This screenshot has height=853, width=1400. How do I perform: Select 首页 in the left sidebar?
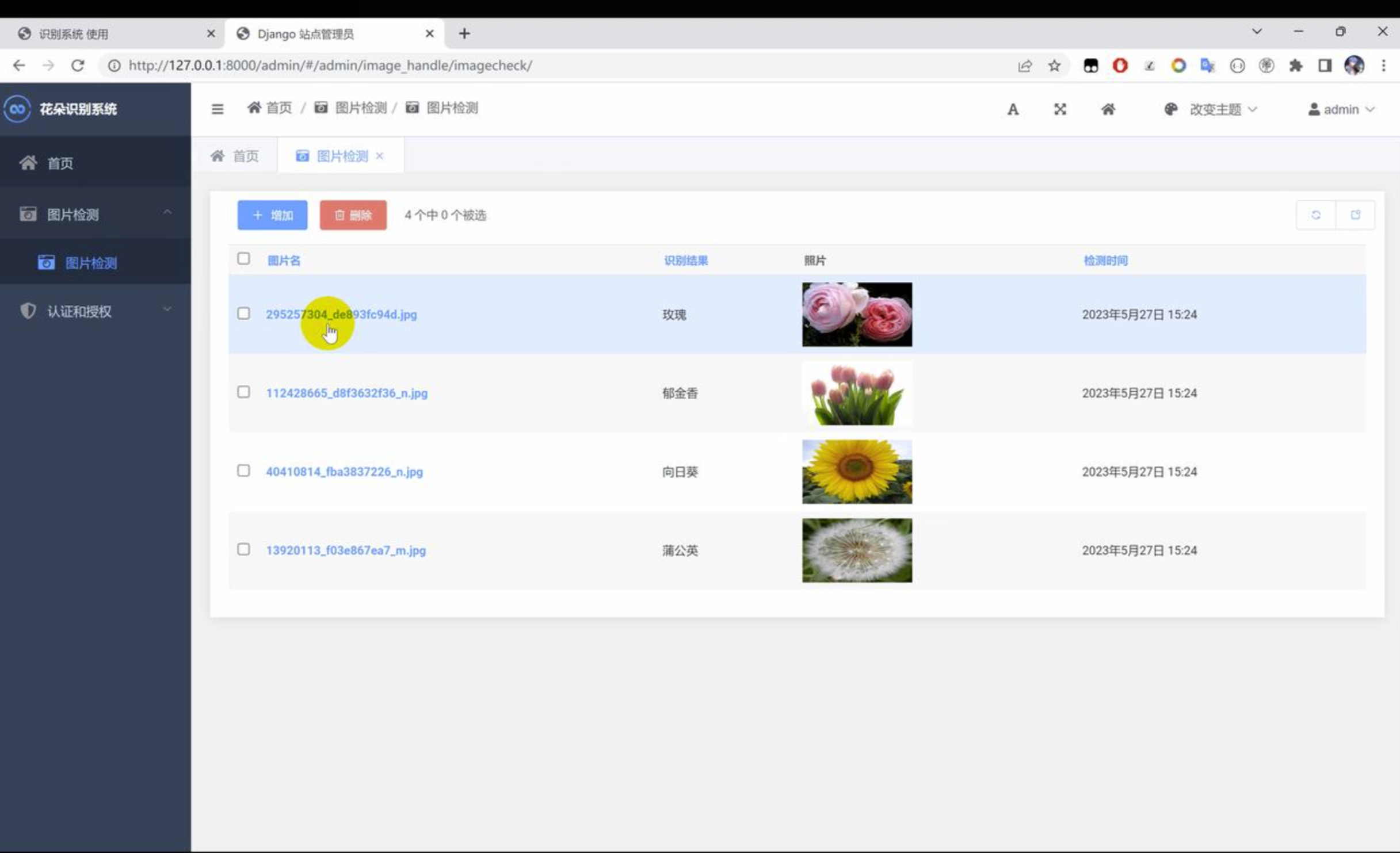pyautogui.click(x=60, y=163)
